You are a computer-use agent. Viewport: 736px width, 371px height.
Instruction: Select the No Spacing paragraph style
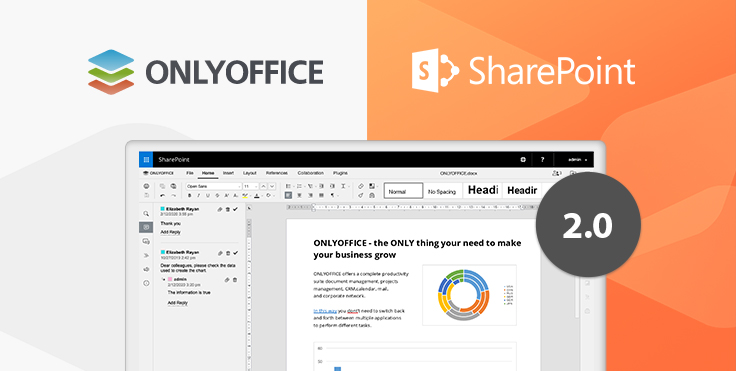[442, 191]
